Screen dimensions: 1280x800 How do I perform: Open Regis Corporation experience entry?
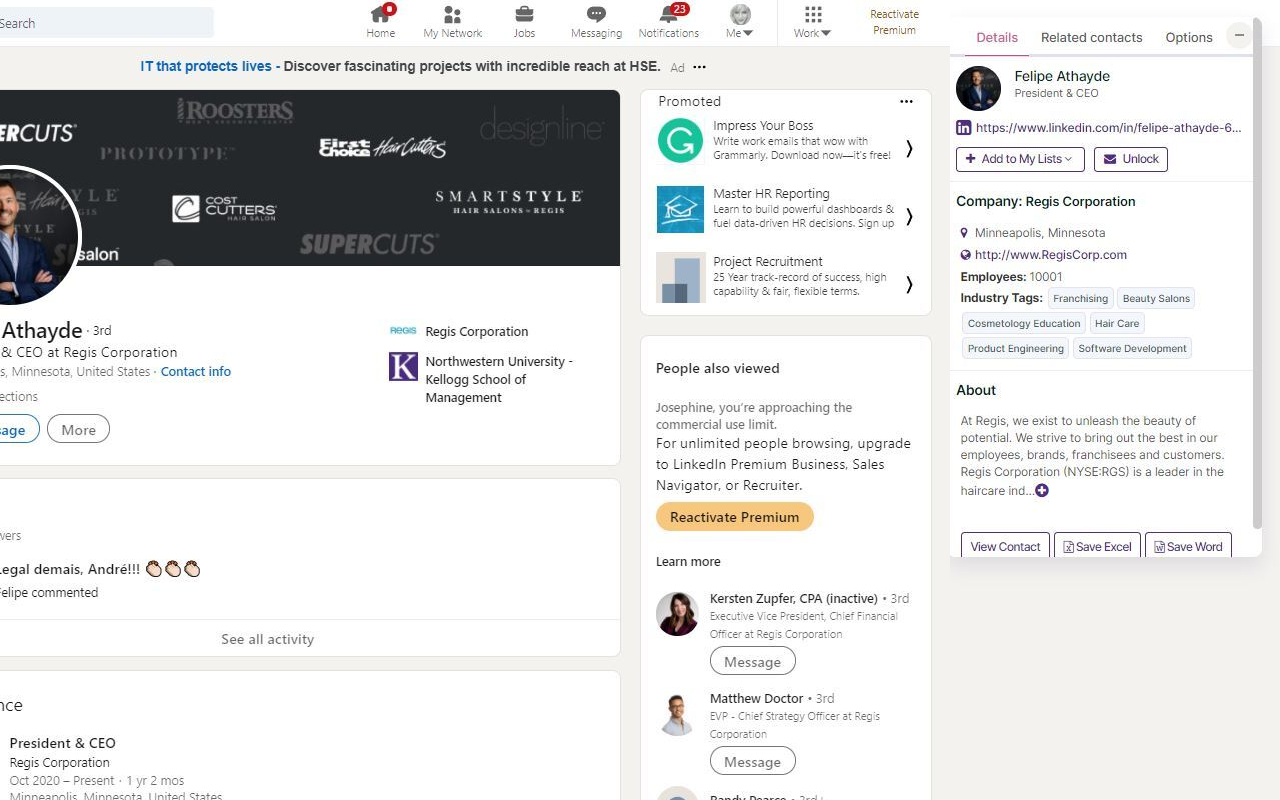point(60,762)
